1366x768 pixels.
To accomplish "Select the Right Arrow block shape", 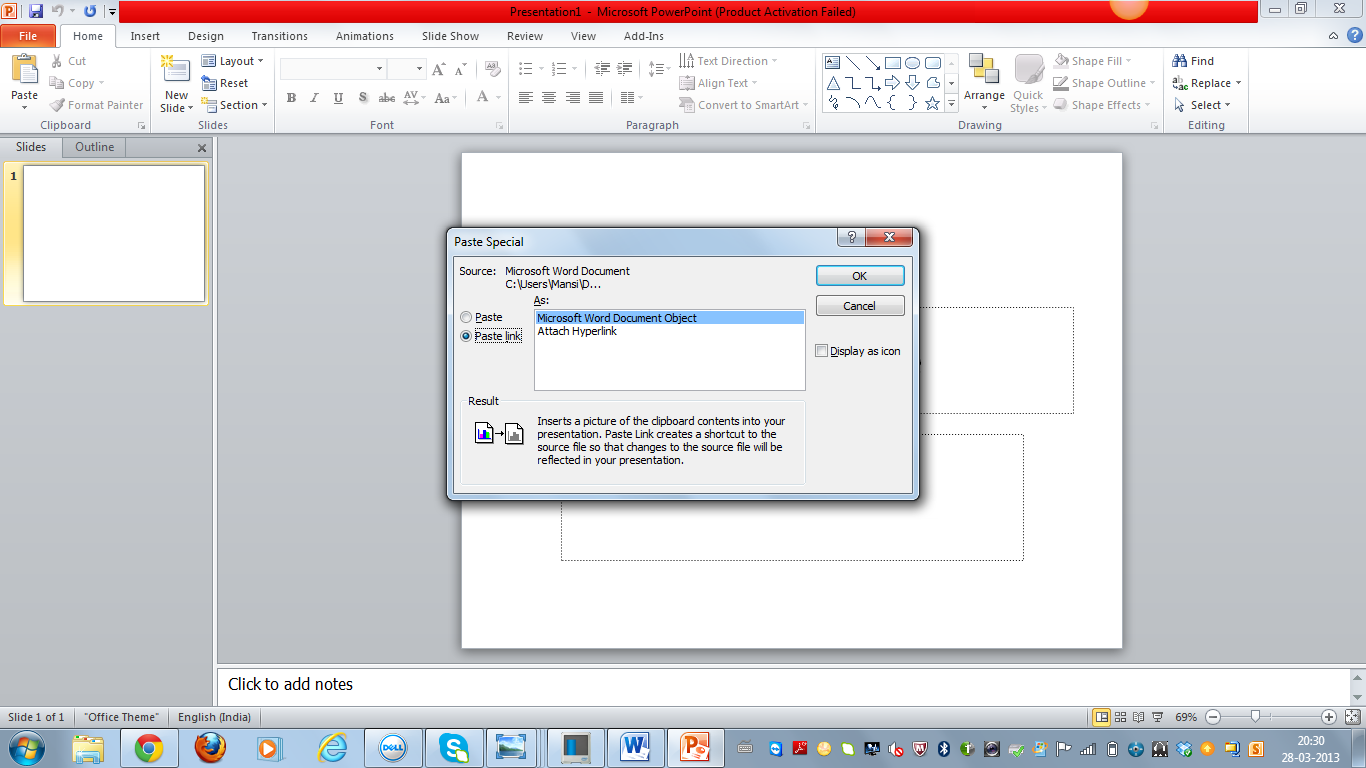I will pyautogui.click(x=892, y=82).
